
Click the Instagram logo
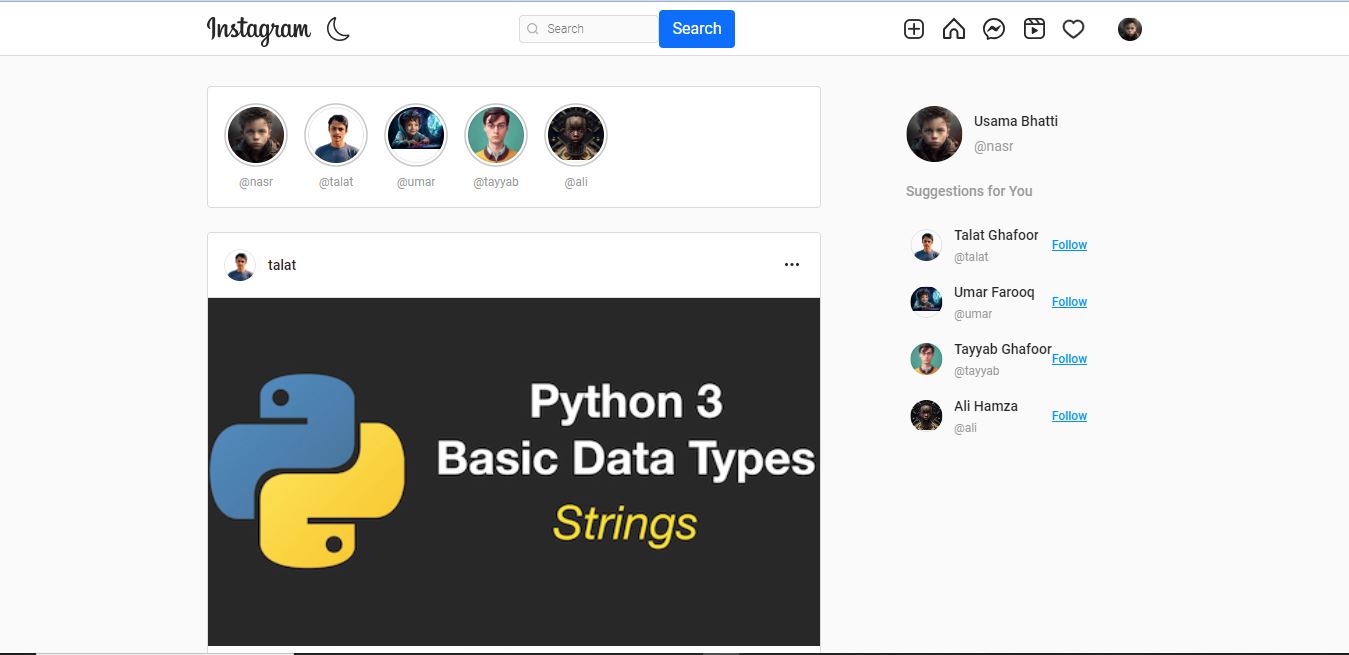[259, 30]
